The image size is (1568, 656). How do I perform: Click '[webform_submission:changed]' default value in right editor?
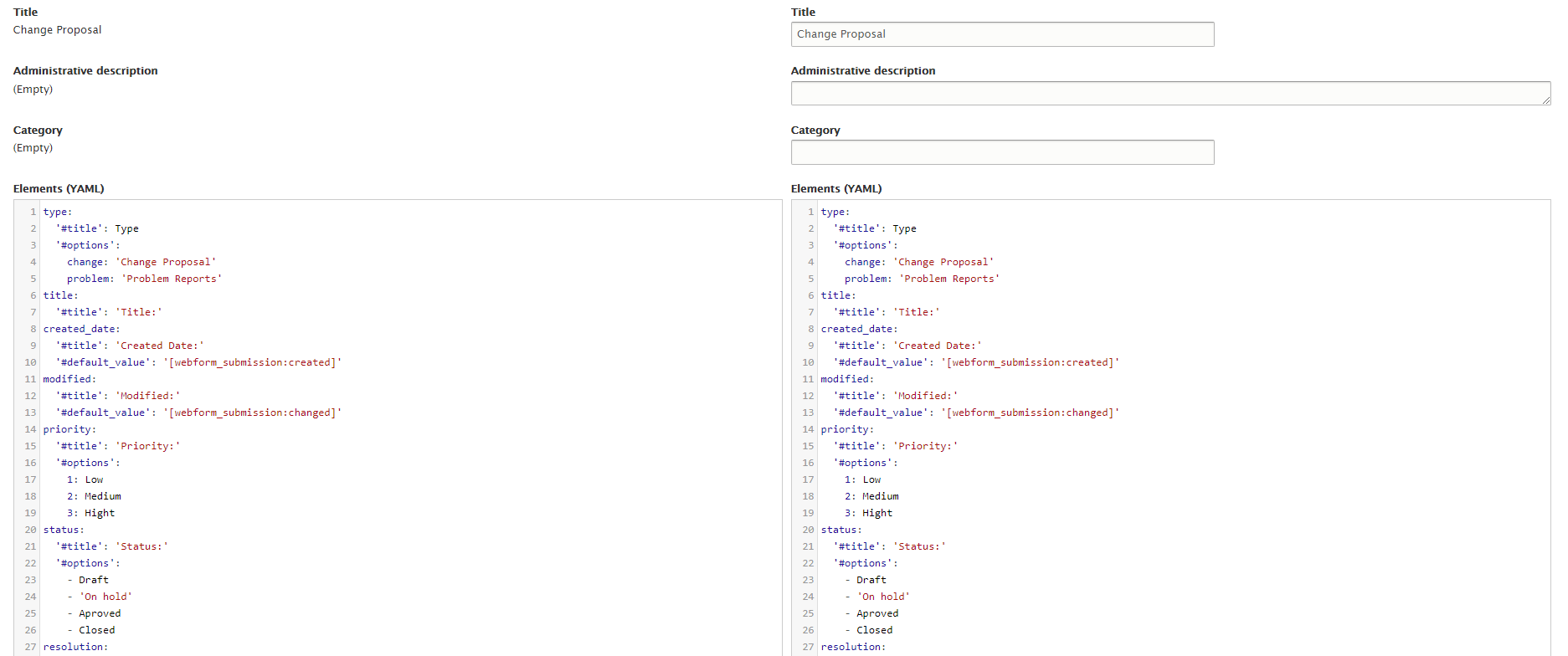point(1030,413)
